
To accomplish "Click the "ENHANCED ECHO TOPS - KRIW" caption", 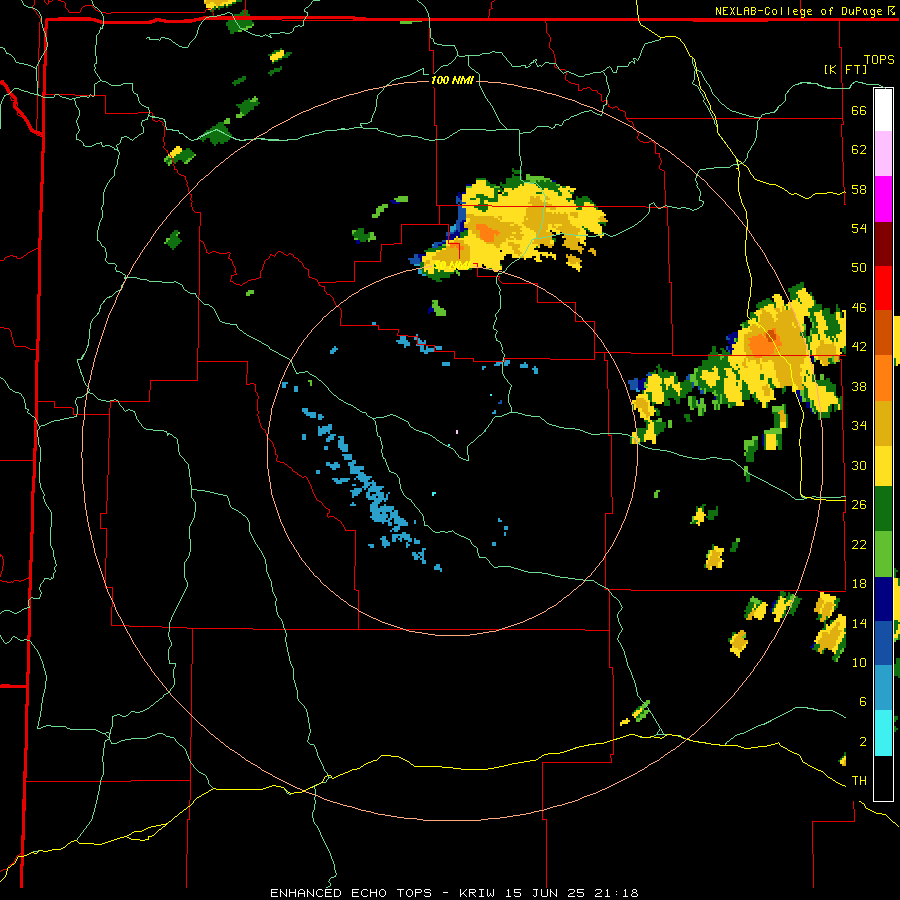I will click(382, 893).
